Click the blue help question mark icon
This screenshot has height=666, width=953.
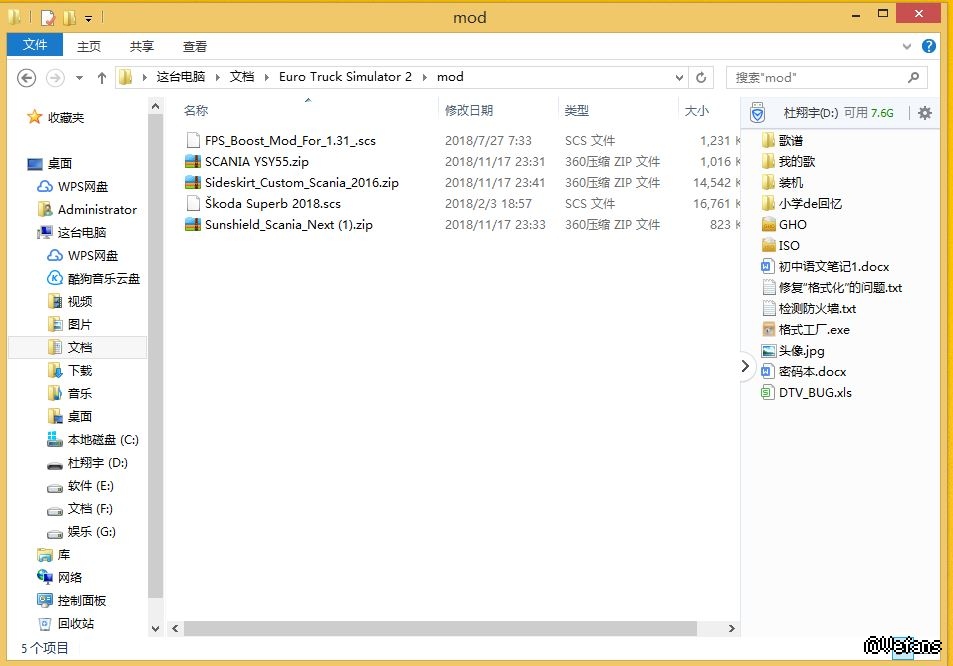click(x=929, y=46)
